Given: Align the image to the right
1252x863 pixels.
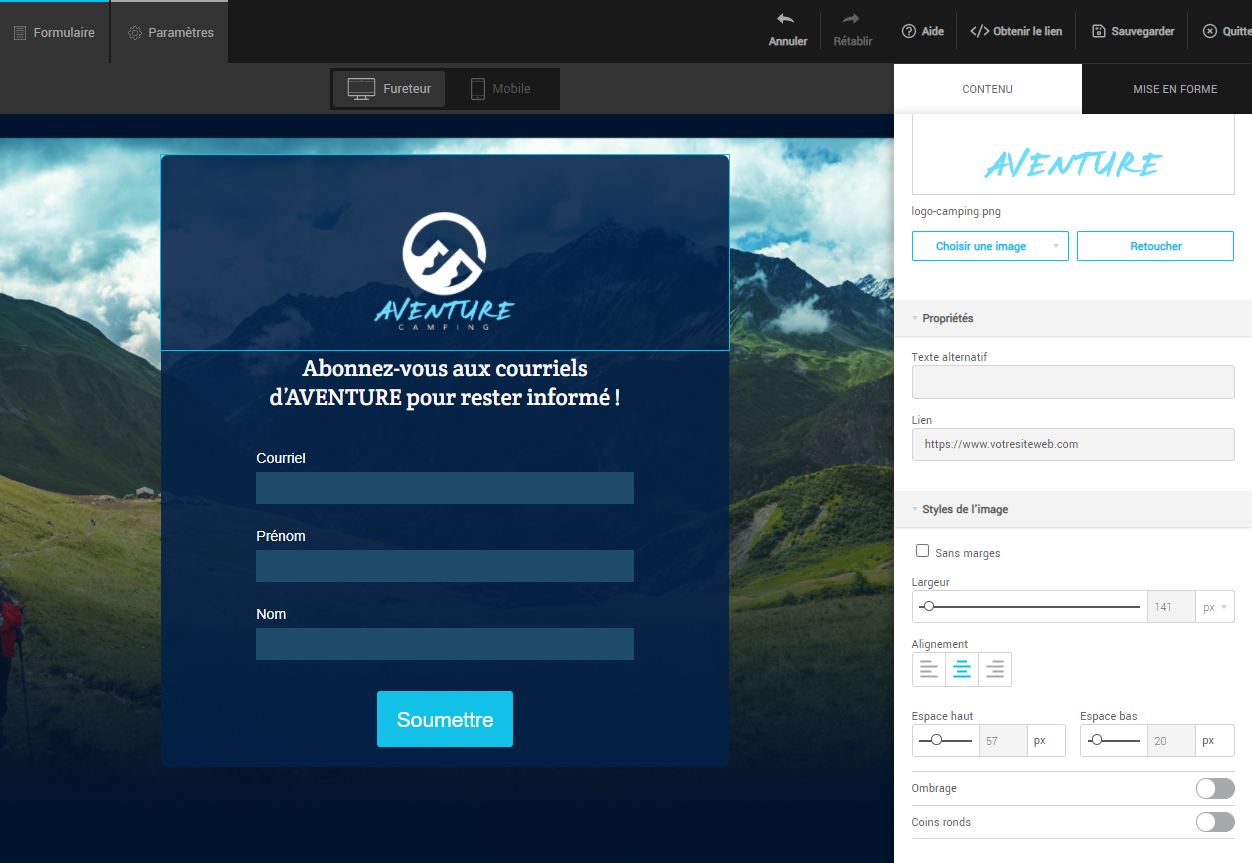Looking at the screenshot, I should [x=995, y=670].
